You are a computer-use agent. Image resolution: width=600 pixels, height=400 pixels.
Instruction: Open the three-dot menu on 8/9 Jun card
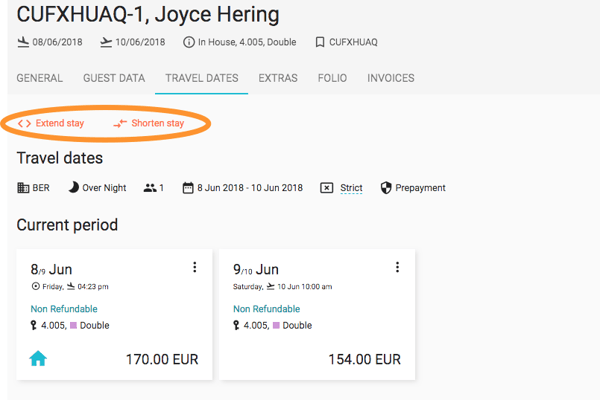[195, 267]
